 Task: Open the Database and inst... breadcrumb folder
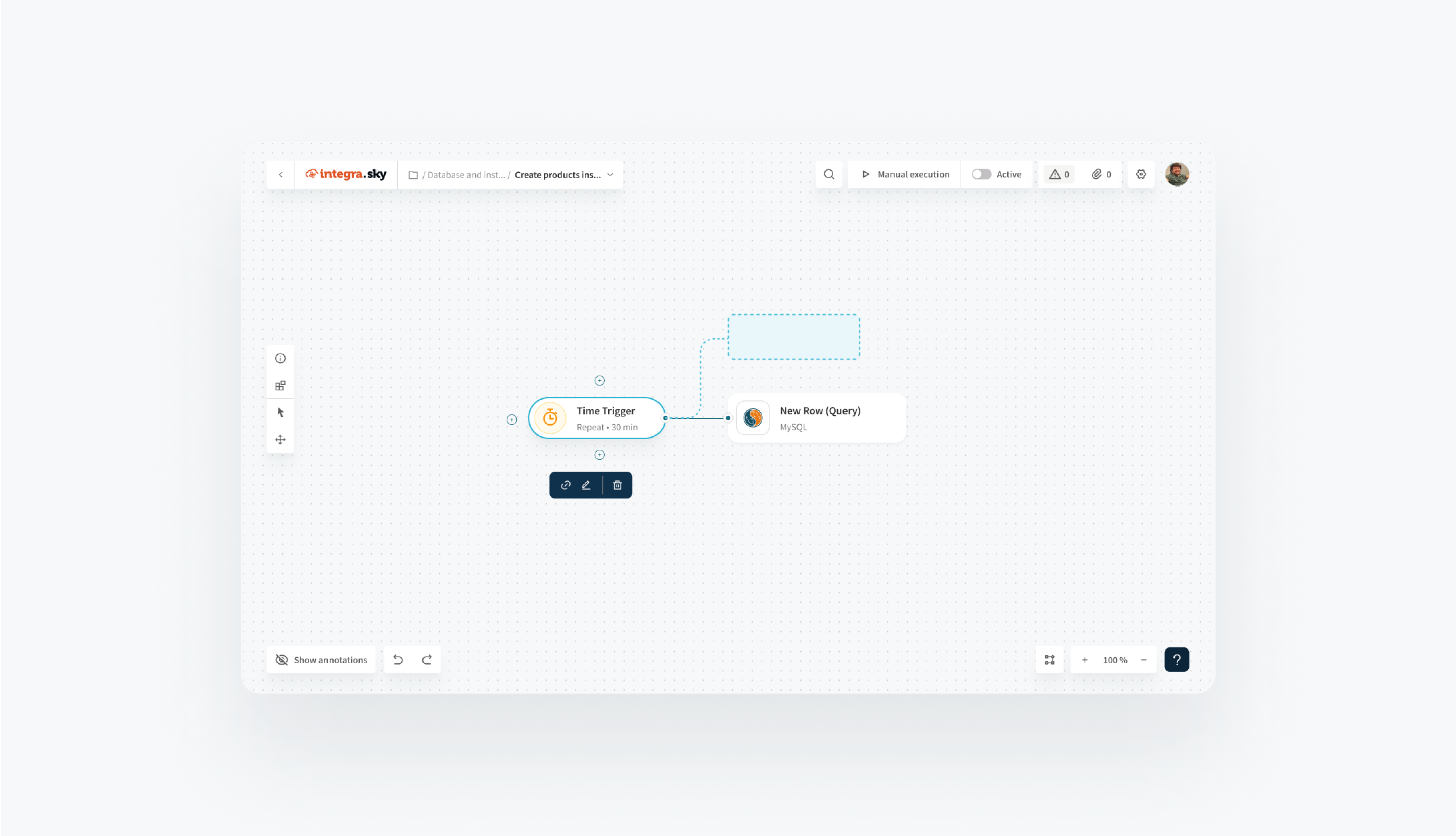point(465,175)
